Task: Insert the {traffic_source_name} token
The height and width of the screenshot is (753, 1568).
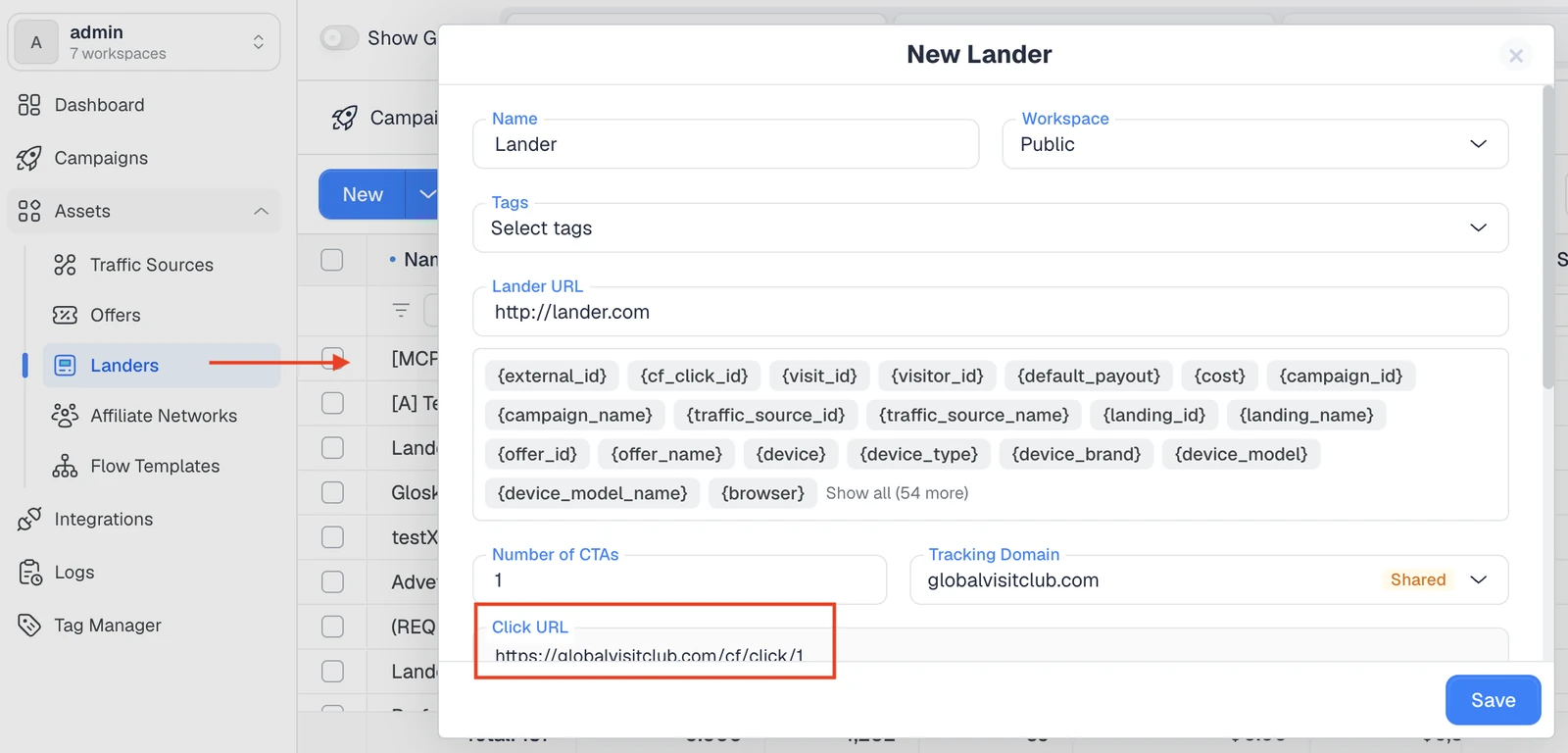Action: [974, 415]
